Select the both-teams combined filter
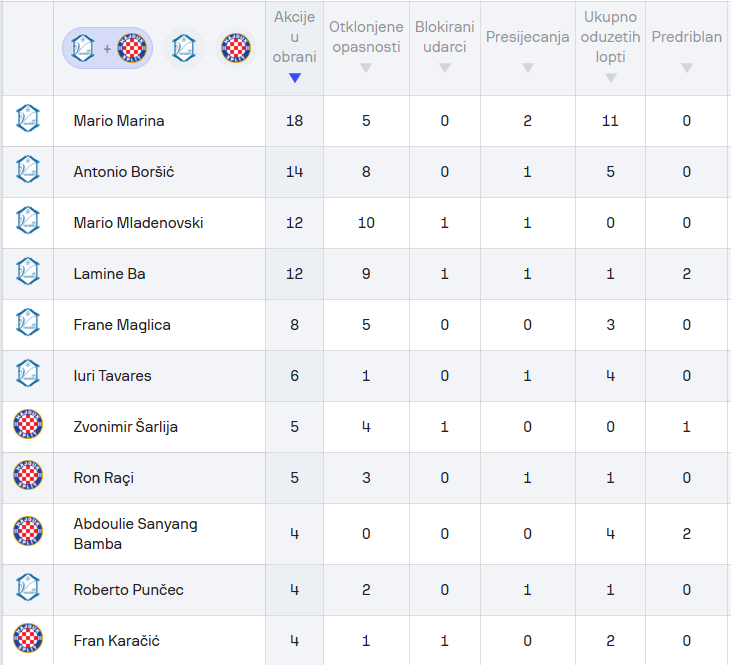 coord(107,48)
